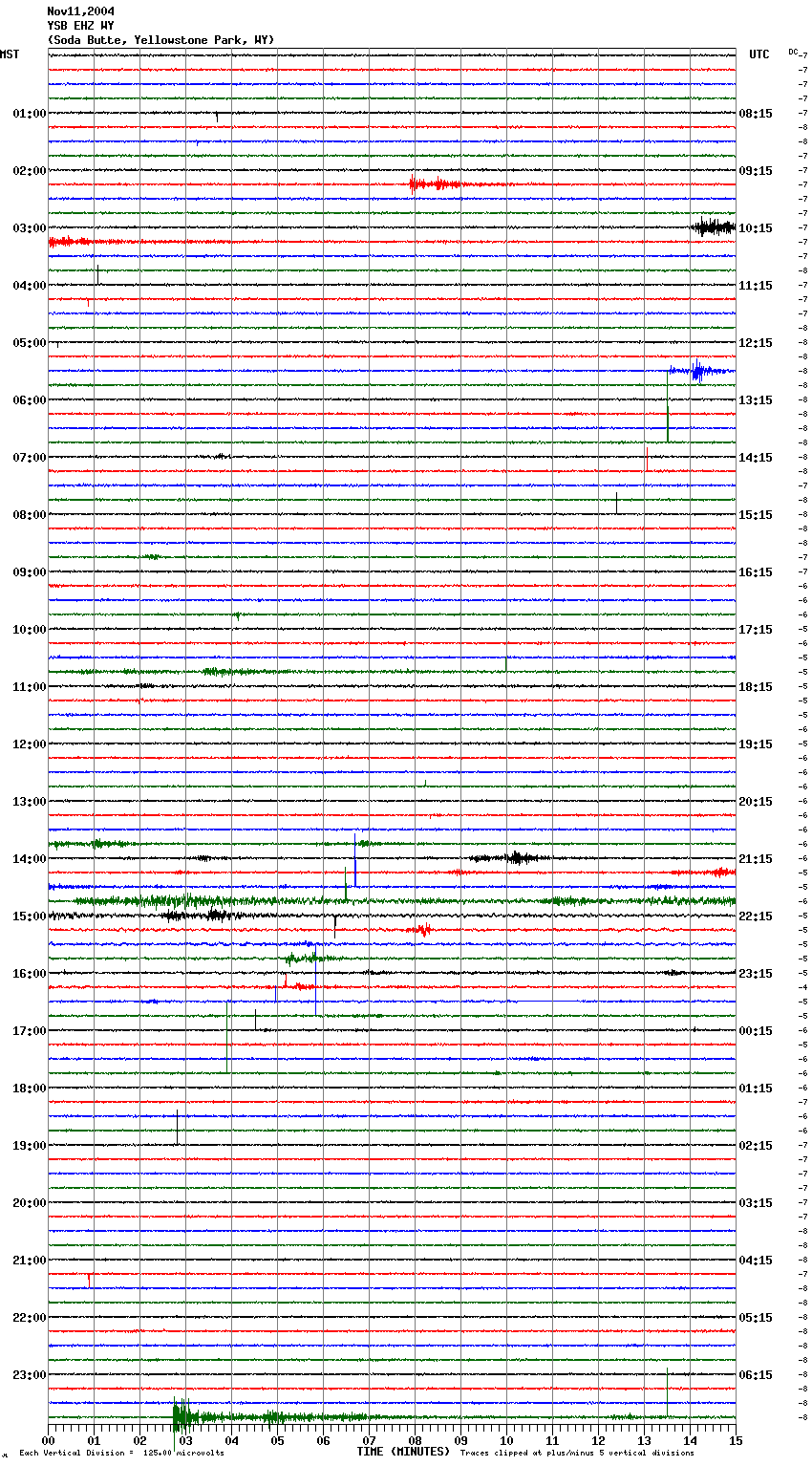Click the 15:15 UTC time label
Screen dimensions: 812x1466
[756, 515]
